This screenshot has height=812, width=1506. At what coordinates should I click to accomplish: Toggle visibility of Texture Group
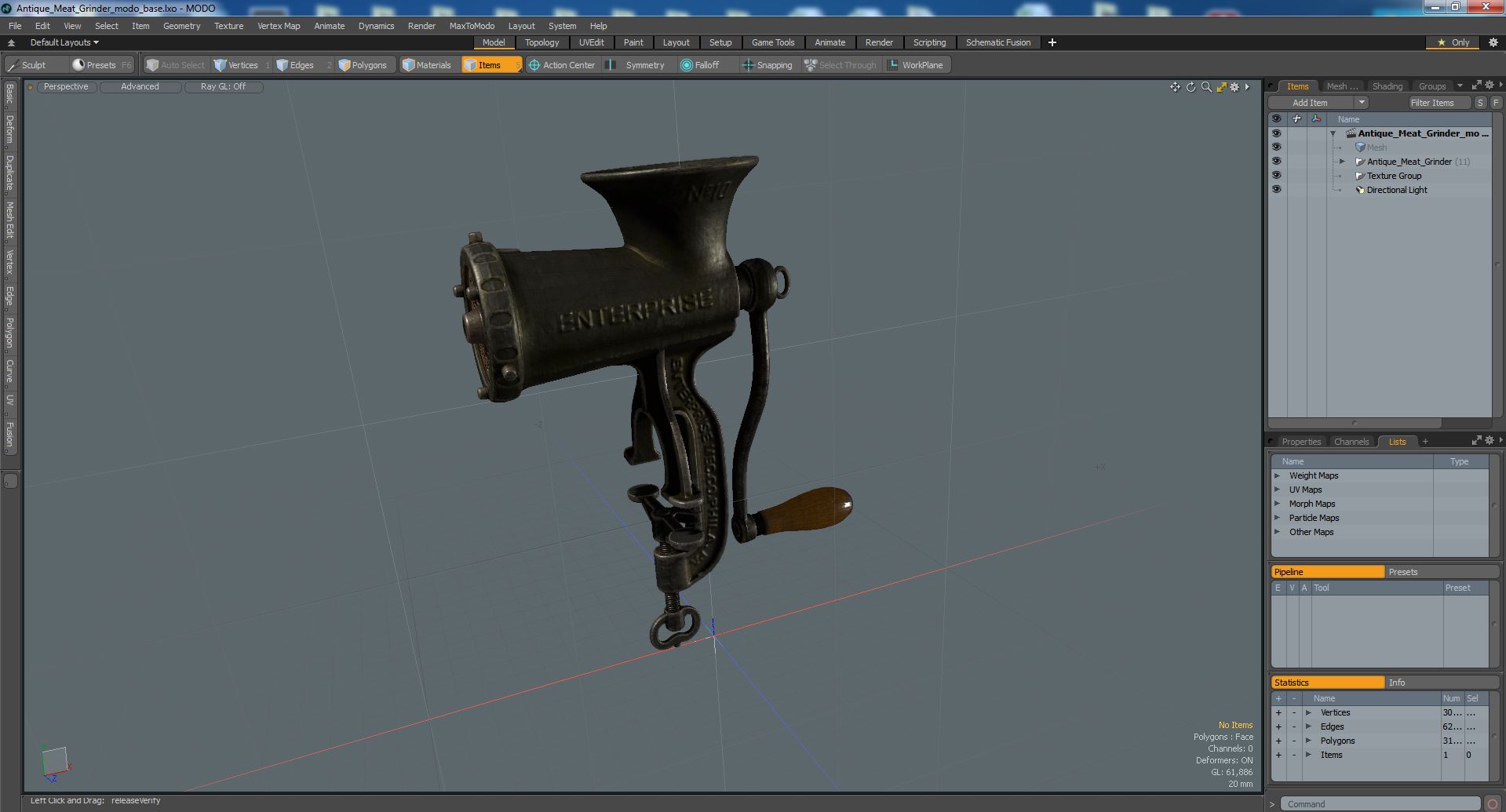[1276, 176]
